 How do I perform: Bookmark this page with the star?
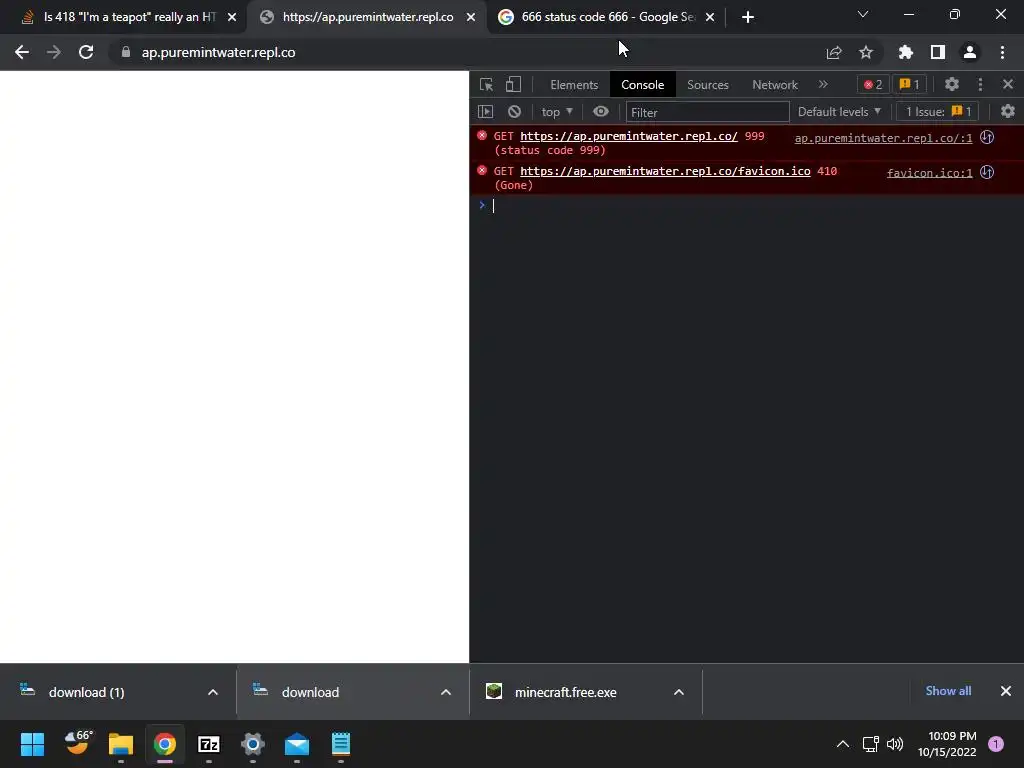[866, 52]
